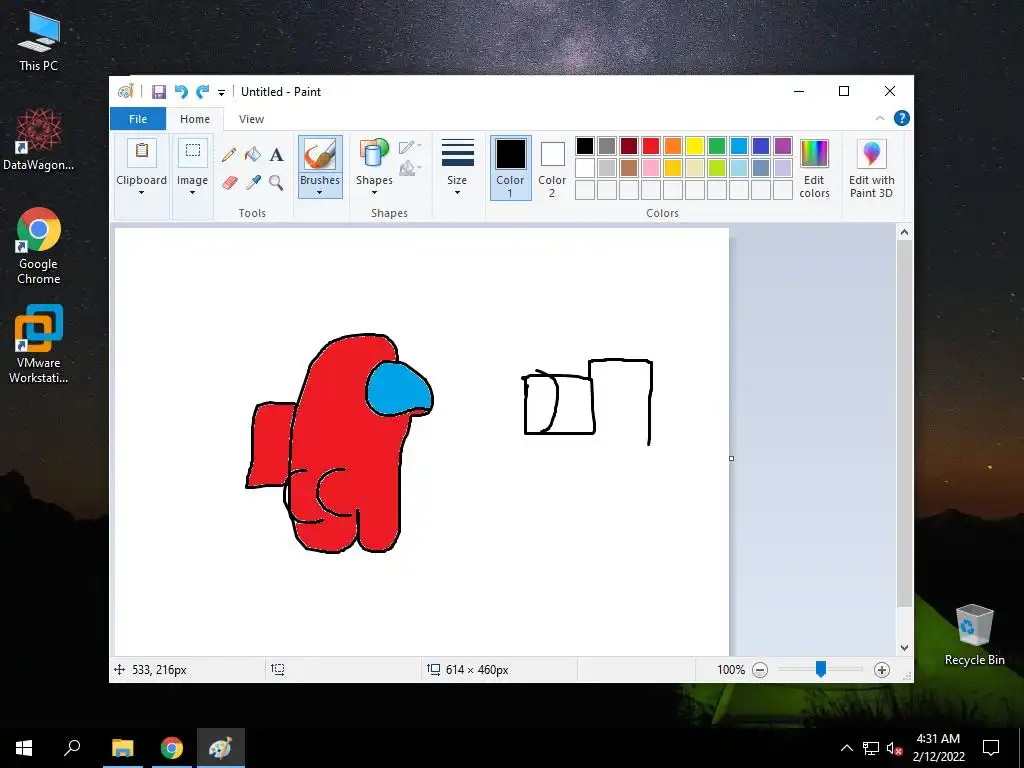Image resolution: width=1024 pixels, height=768 pixels.
Task: Pick the red color swatch
Action: click(651, 146)
